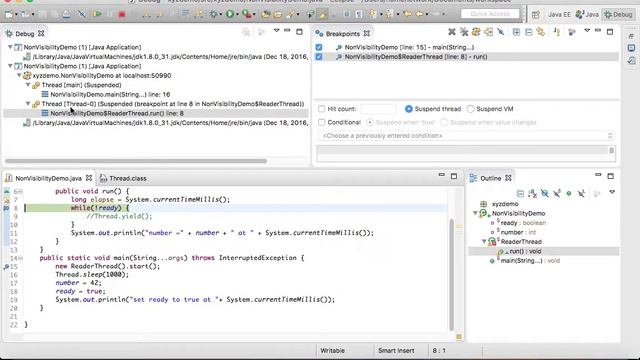
Task: Click breakpoint marker at line 15
Action: pos(6,267)
